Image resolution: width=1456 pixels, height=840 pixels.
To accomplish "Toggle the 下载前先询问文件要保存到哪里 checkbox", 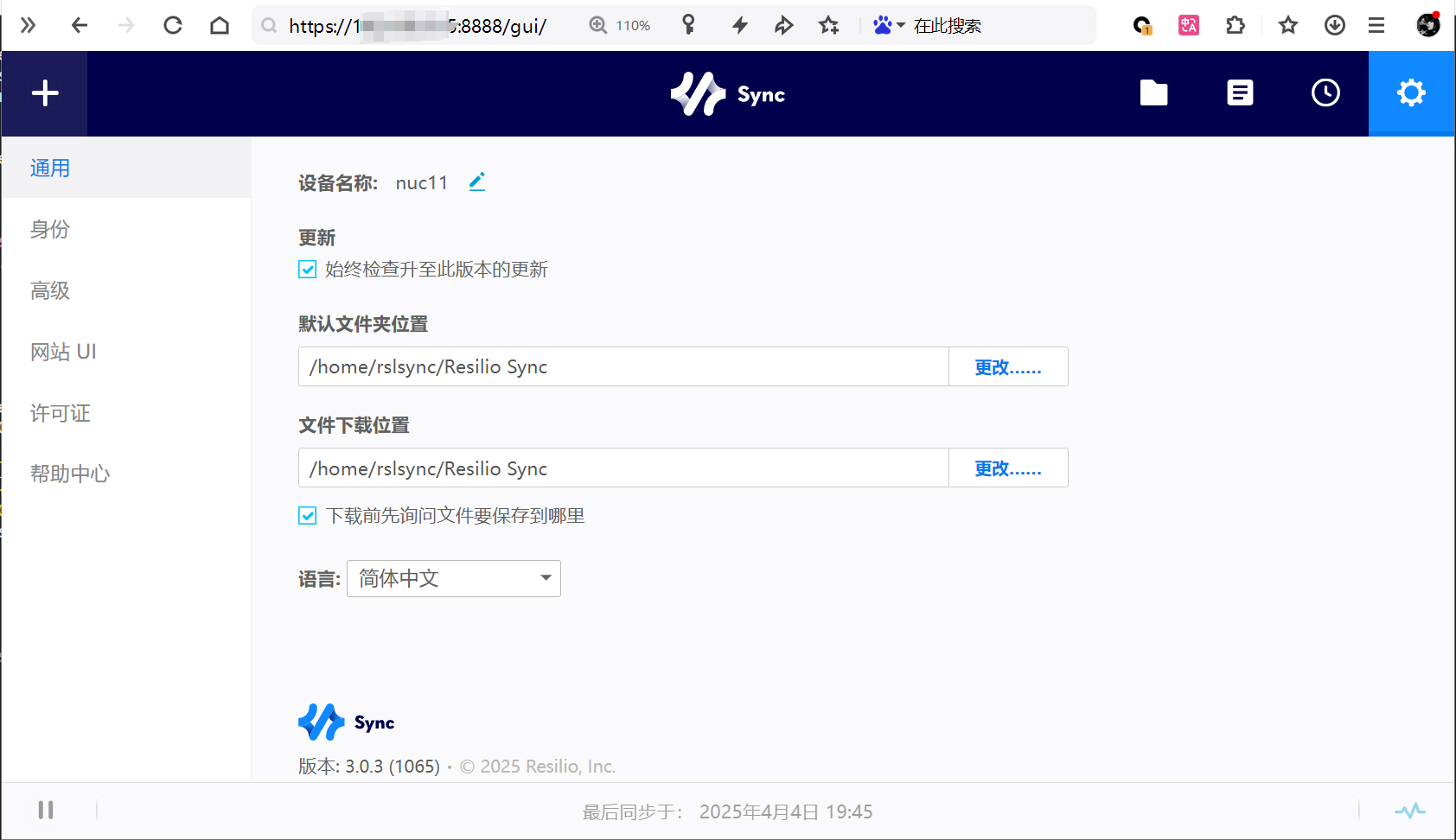I will (x=307, y=516).
